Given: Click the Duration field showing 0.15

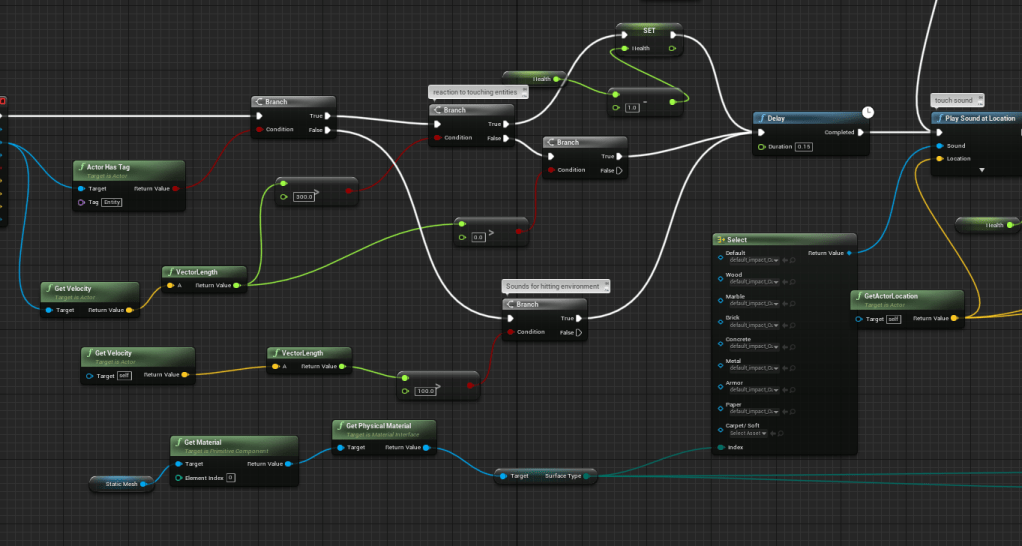Looking at the screenshot, I should click(x=805, y=147).
